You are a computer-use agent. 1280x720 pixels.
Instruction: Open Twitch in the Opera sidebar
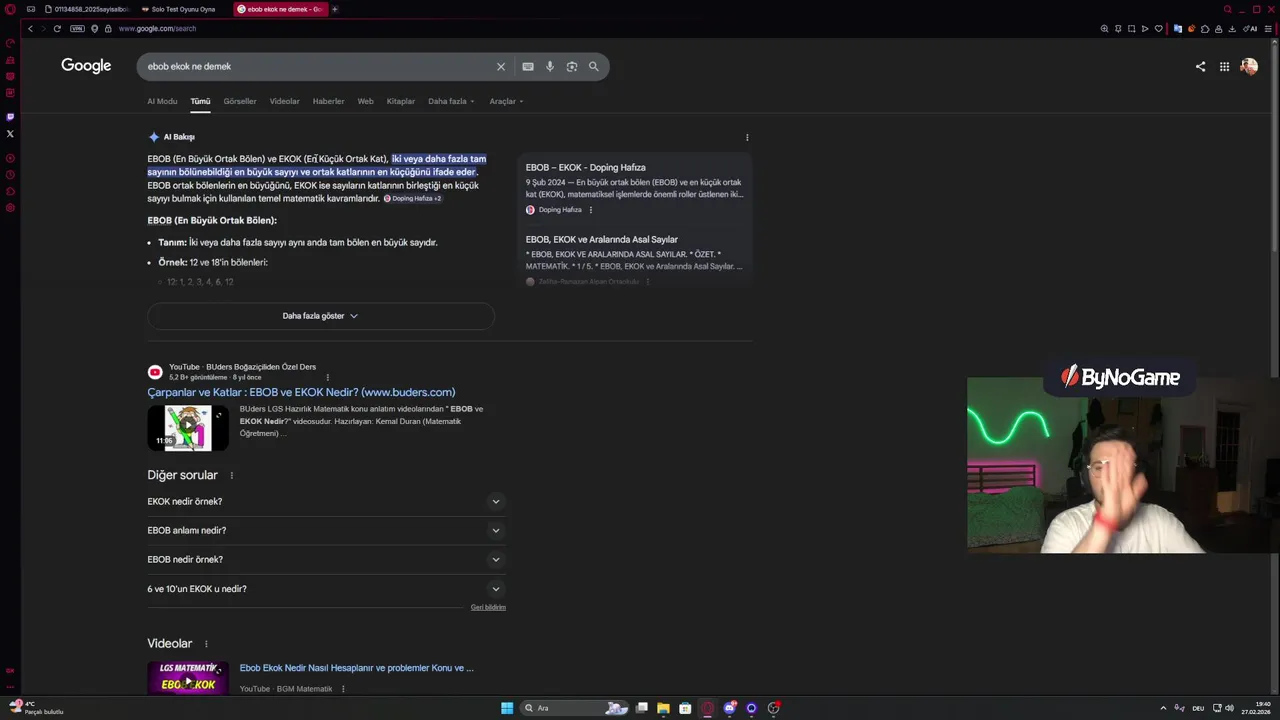[x=10, y=117]
